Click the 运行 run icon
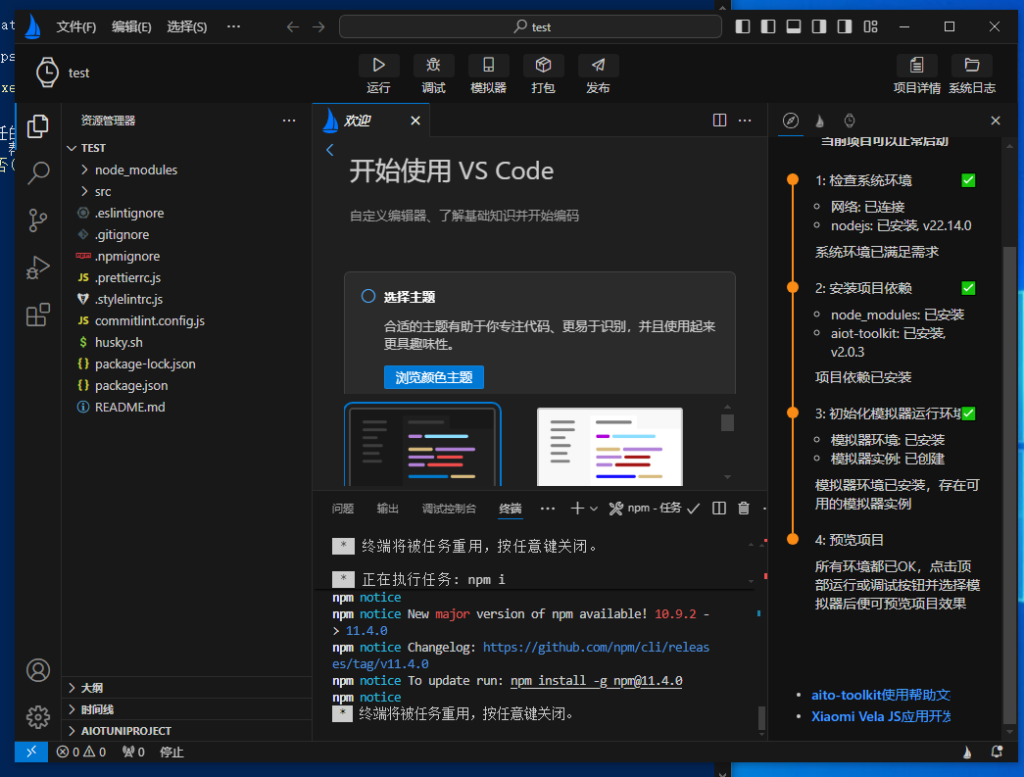 pyautogui.click(x=378, y=65)
